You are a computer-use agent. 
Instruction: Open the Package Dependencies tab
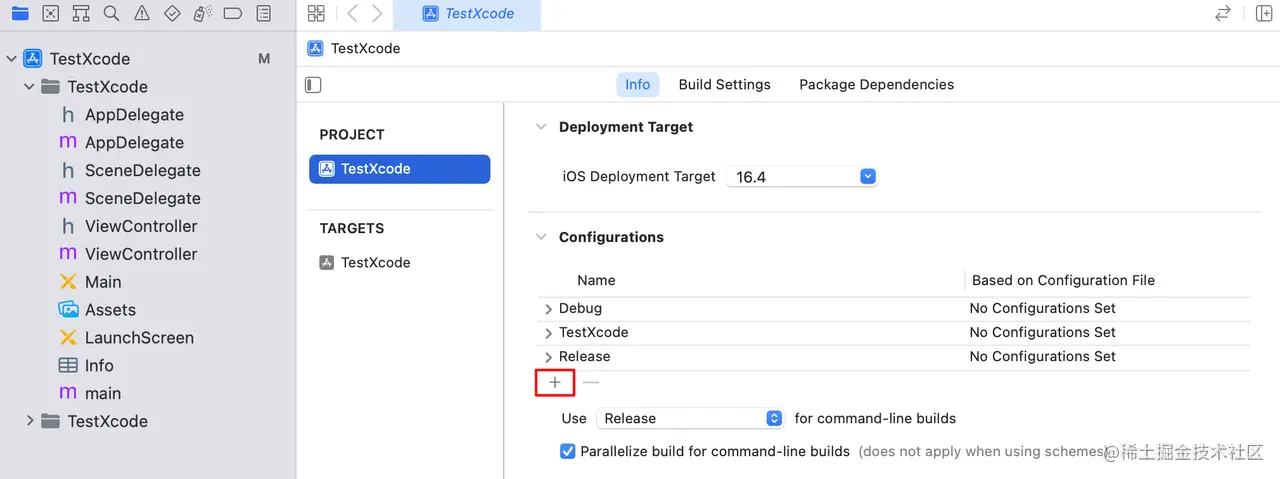coord(876,85)
